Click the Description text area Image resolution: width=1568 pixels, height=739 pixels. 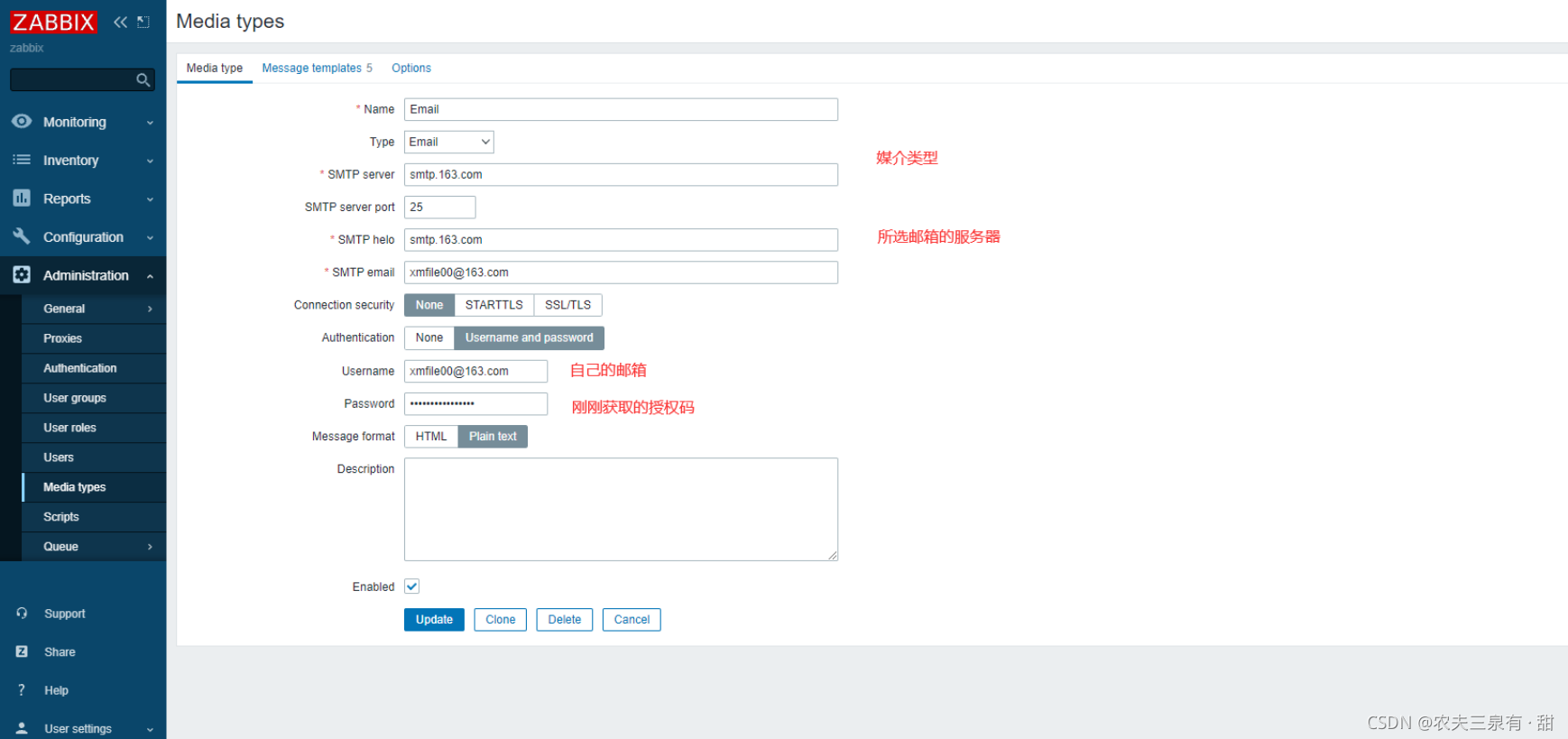point(621,509)
